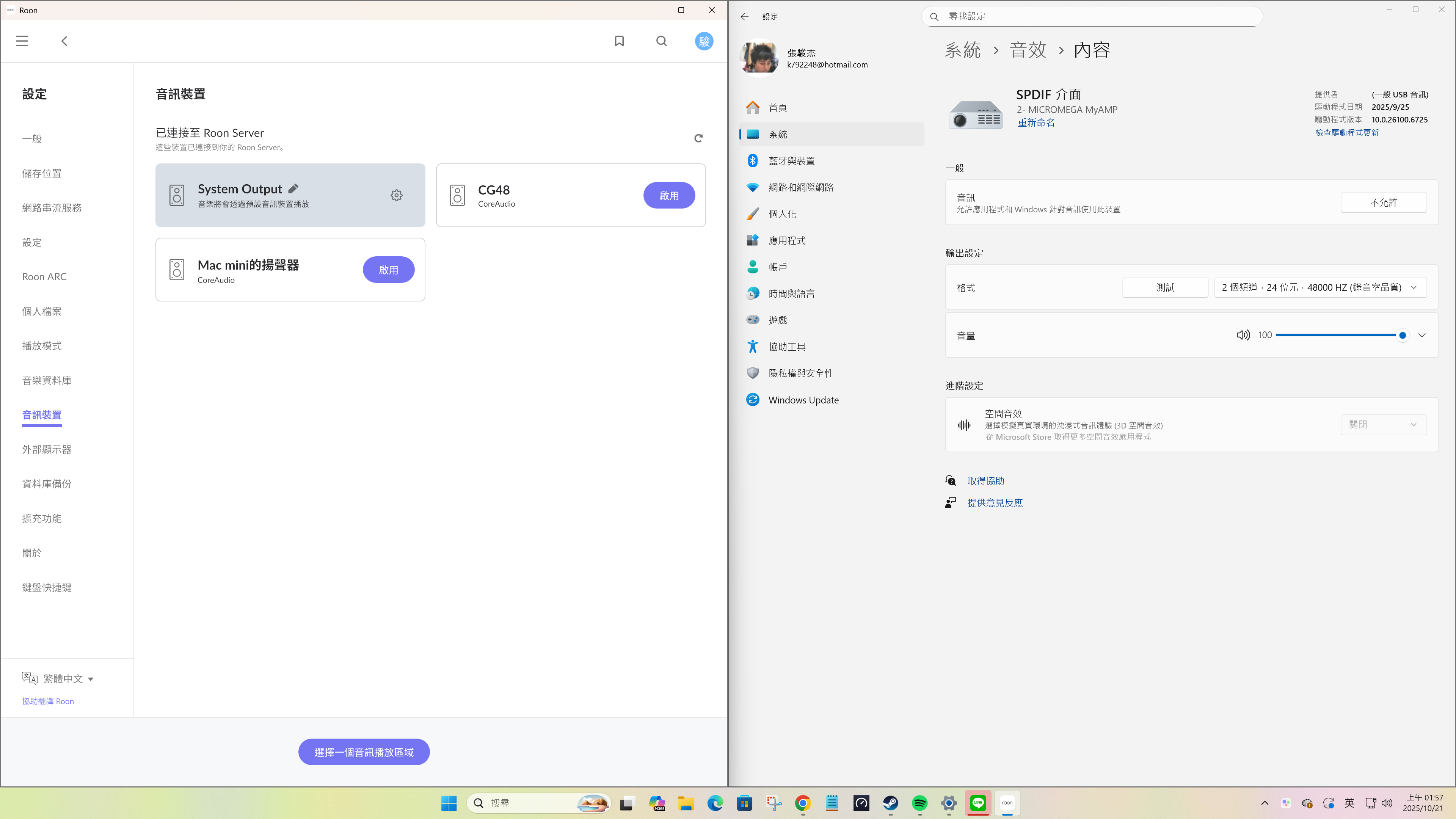Click 選擇一個音訊播放區域 button
The image size is (1456, 819).
click(x=364, y=752)
